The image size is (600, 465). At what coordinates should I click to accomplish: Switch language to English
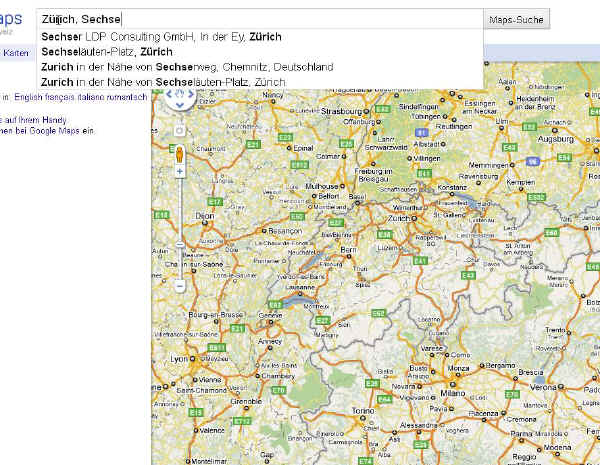pos(28,97)
